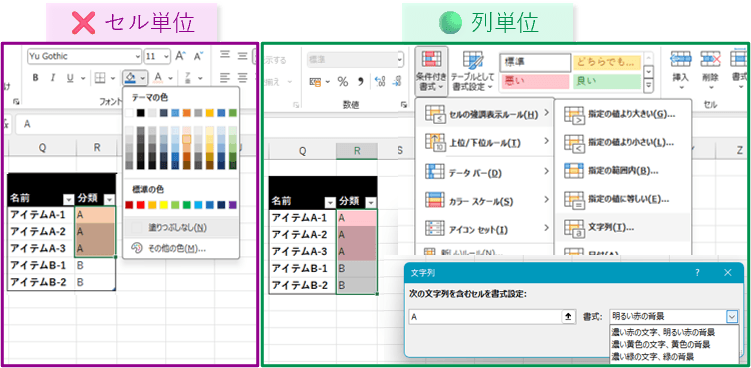751x368 pixels.
Task: Click the help ? icon in 文字列 dialog
Action: [697, 273]
